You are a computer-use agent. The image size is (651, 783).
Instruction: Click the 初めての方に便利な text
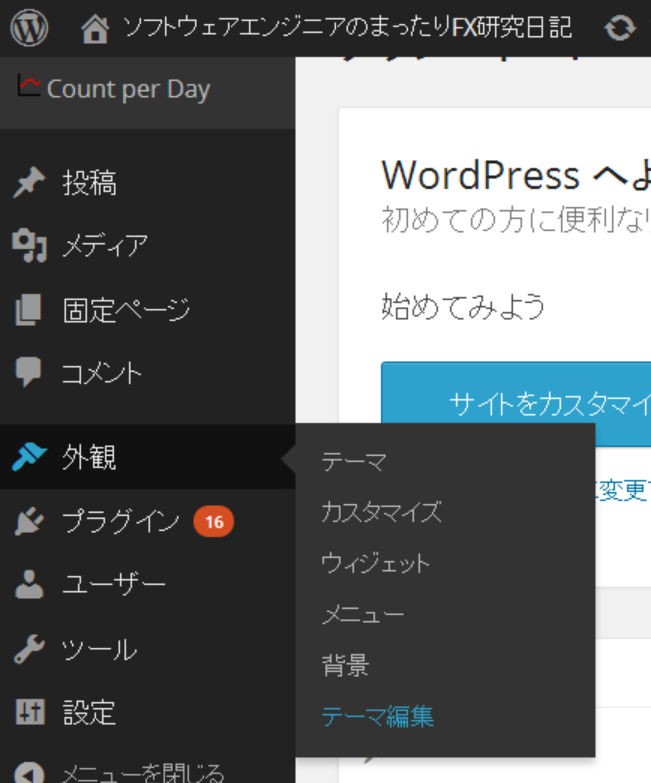point(516,220)
